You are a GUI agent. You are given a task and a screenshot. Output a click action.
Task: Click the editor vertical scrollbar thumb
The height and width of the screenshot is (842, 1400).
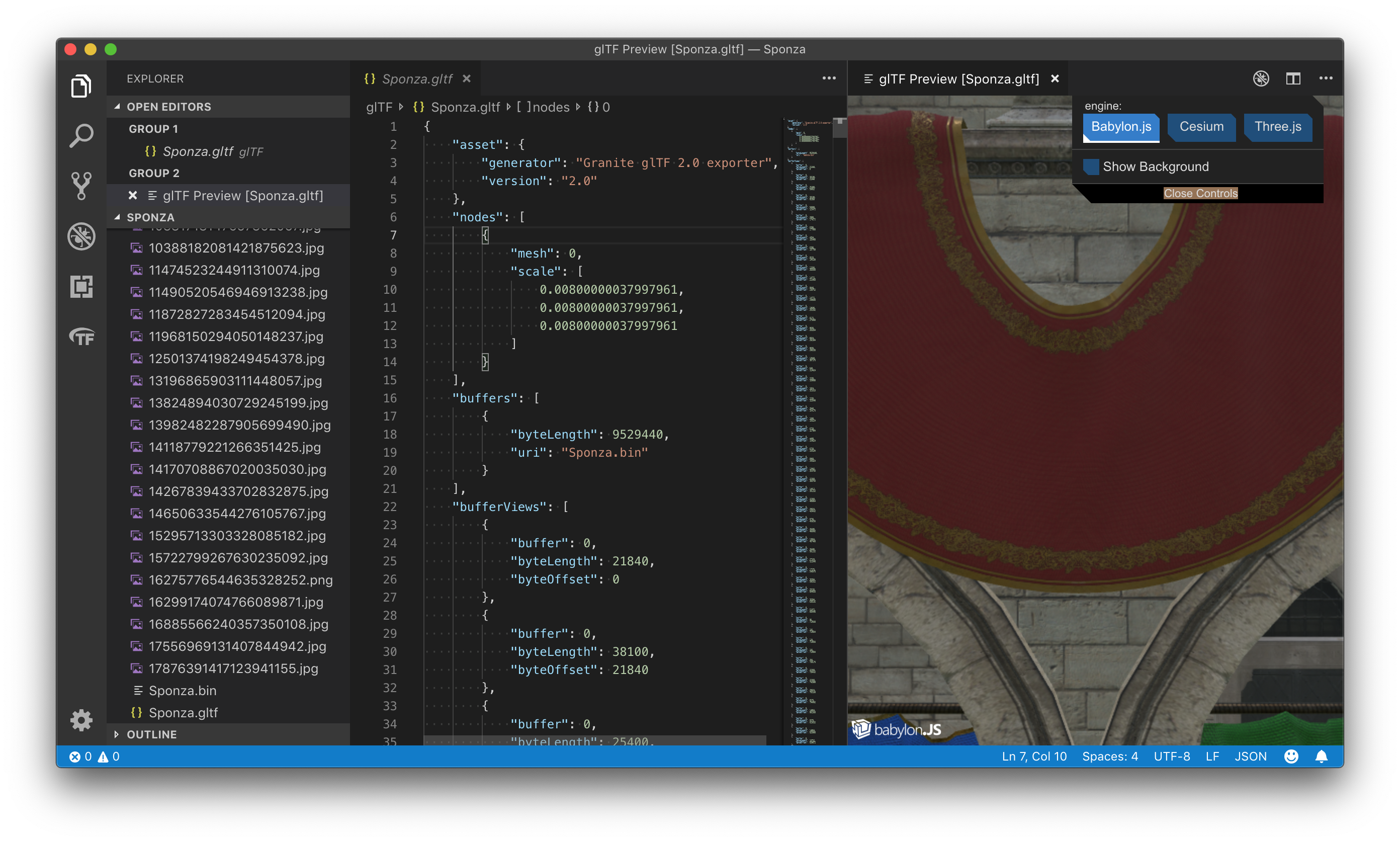839,128
